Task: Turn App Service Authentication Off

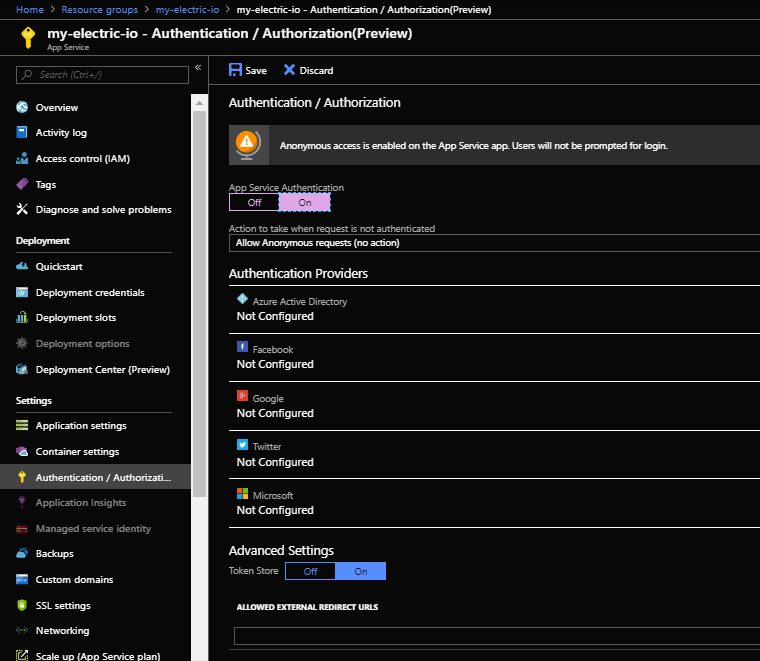Action: [254, 202]
